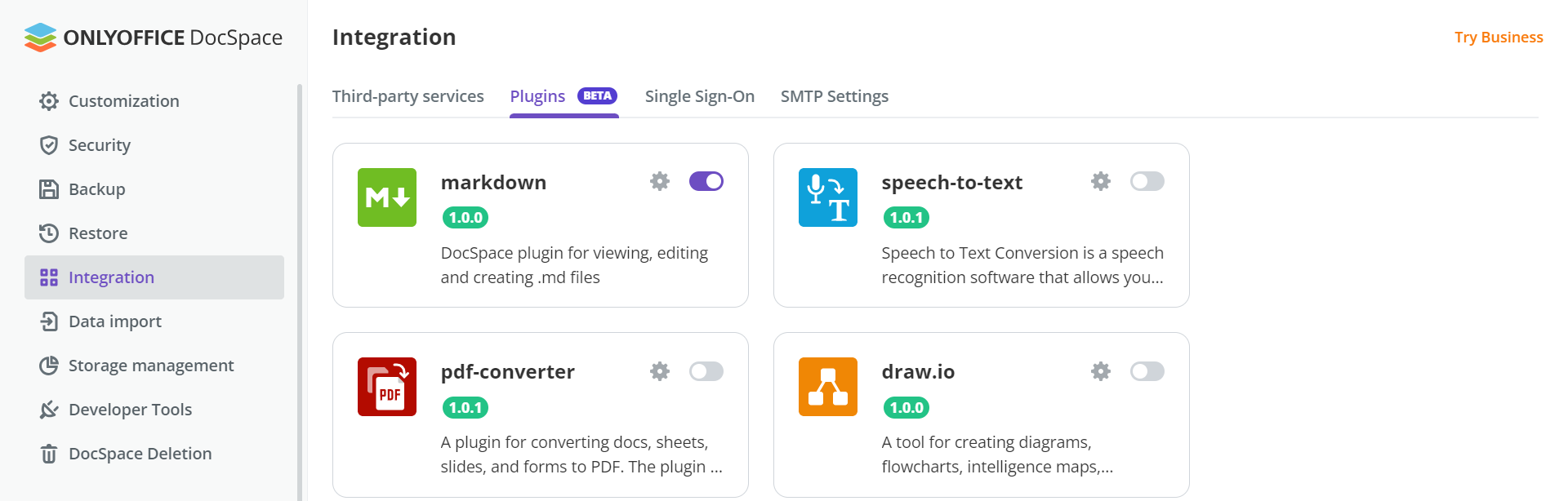Click the Try Business link
The width and height of the screenshot is (1568, 501).
tap(1499, 38)
